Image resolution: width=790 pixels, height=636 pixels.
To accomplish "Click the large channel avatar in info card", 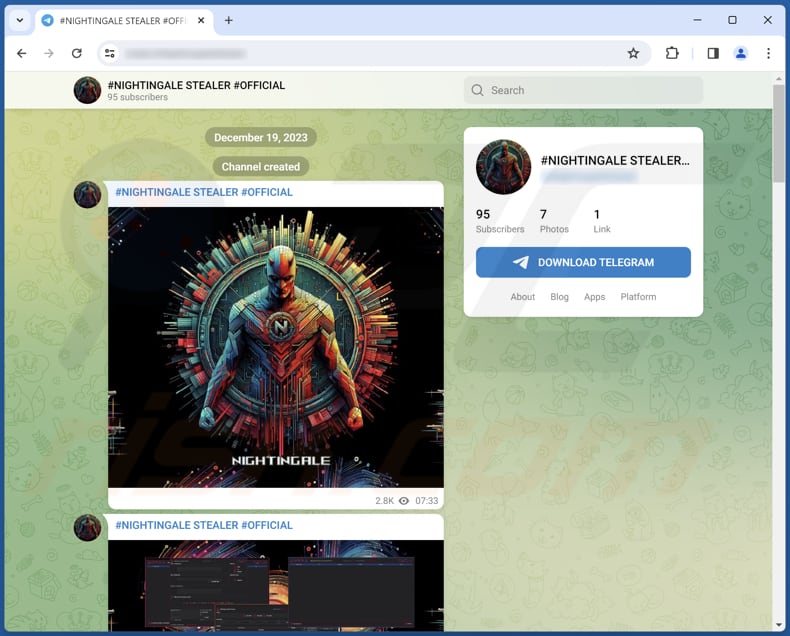I will [503, 167].
